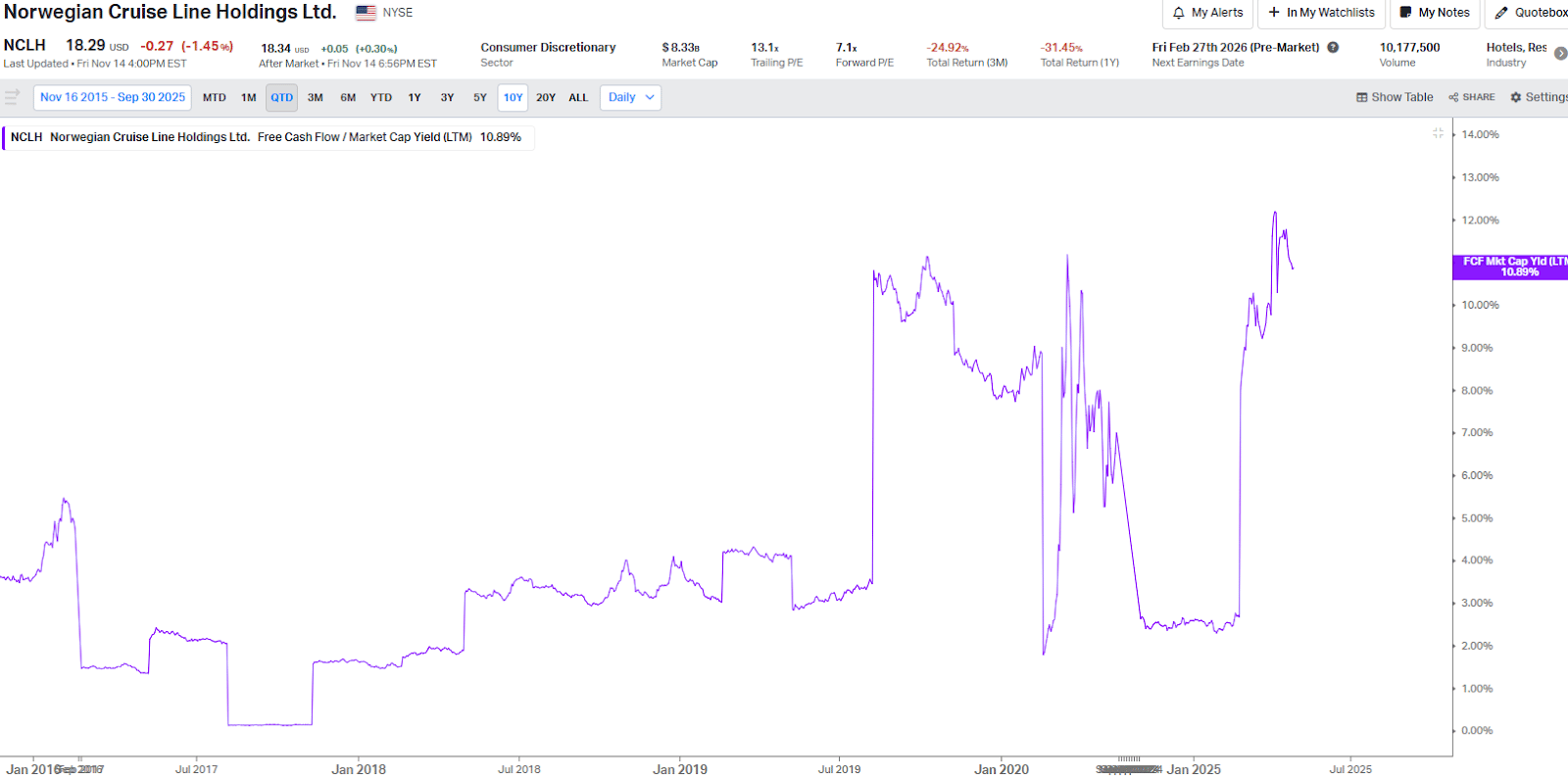The width and height of the screenshot is (1568, 779).
Task: Click the In My Watchlists plus button
Action: coord(1321,13)
